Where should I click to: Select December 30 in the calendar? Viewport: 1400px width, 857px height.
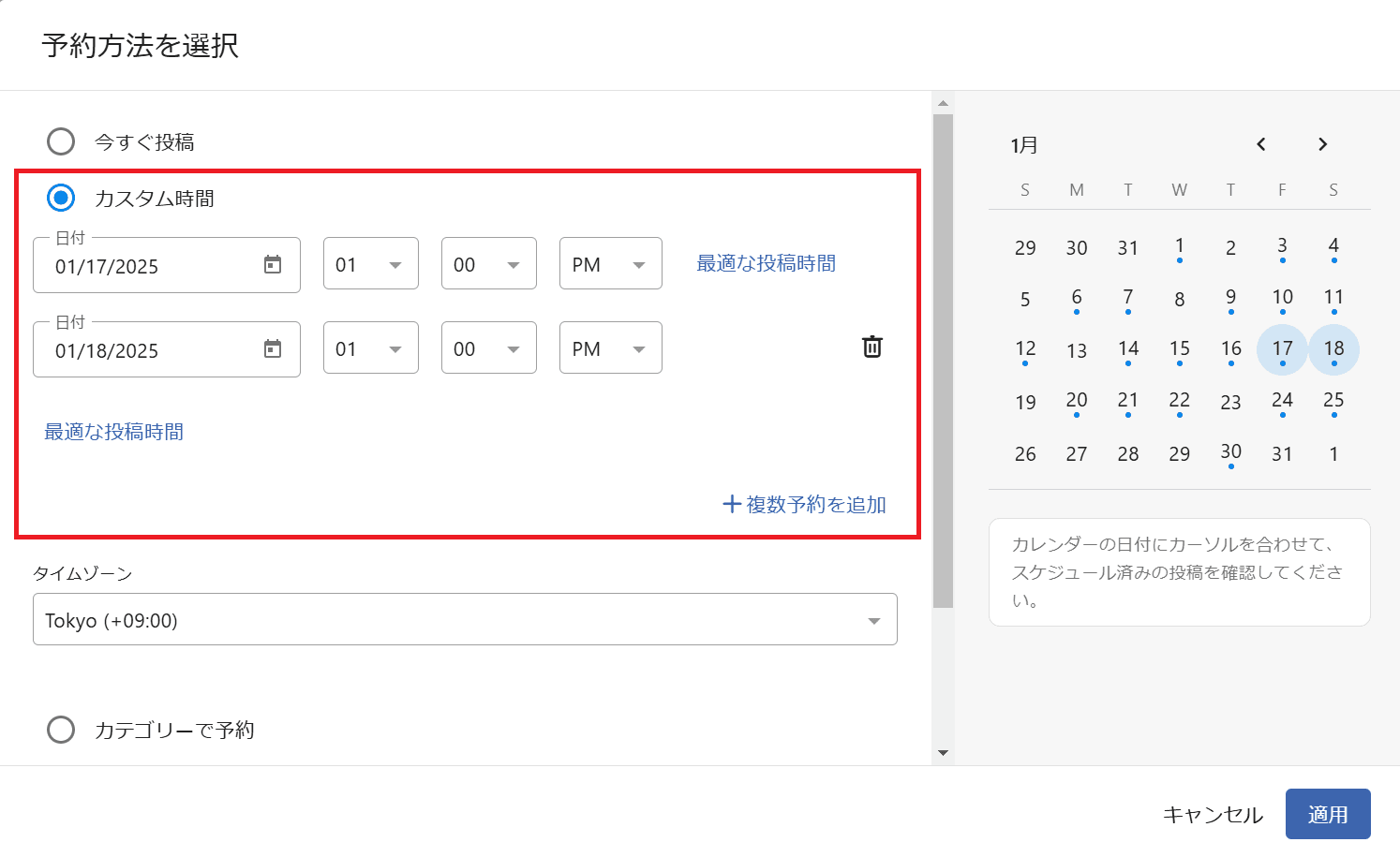pos(1077,247)
